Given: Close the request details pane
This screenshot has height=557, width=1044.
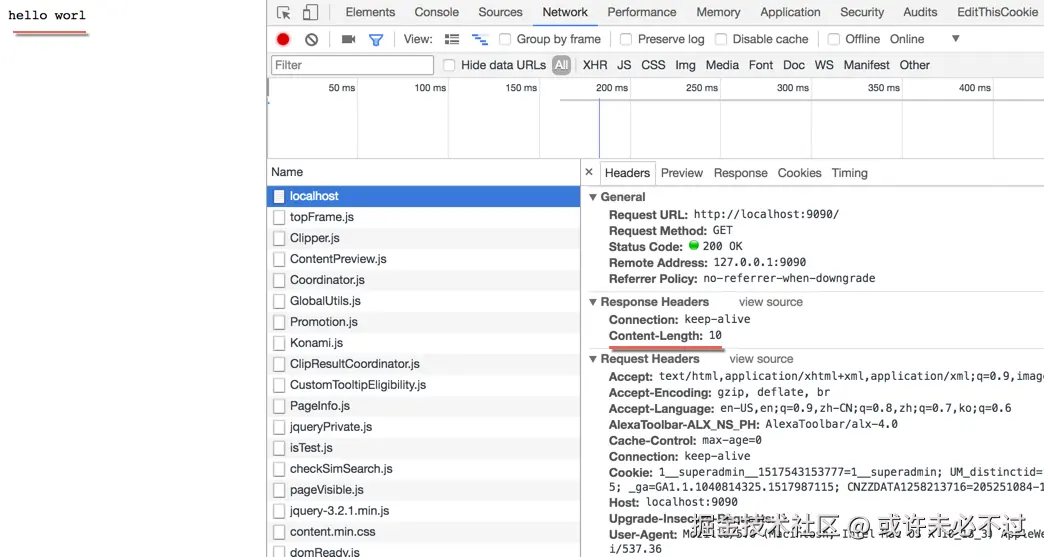Looking at the screenshot, I should click(589, 172).
